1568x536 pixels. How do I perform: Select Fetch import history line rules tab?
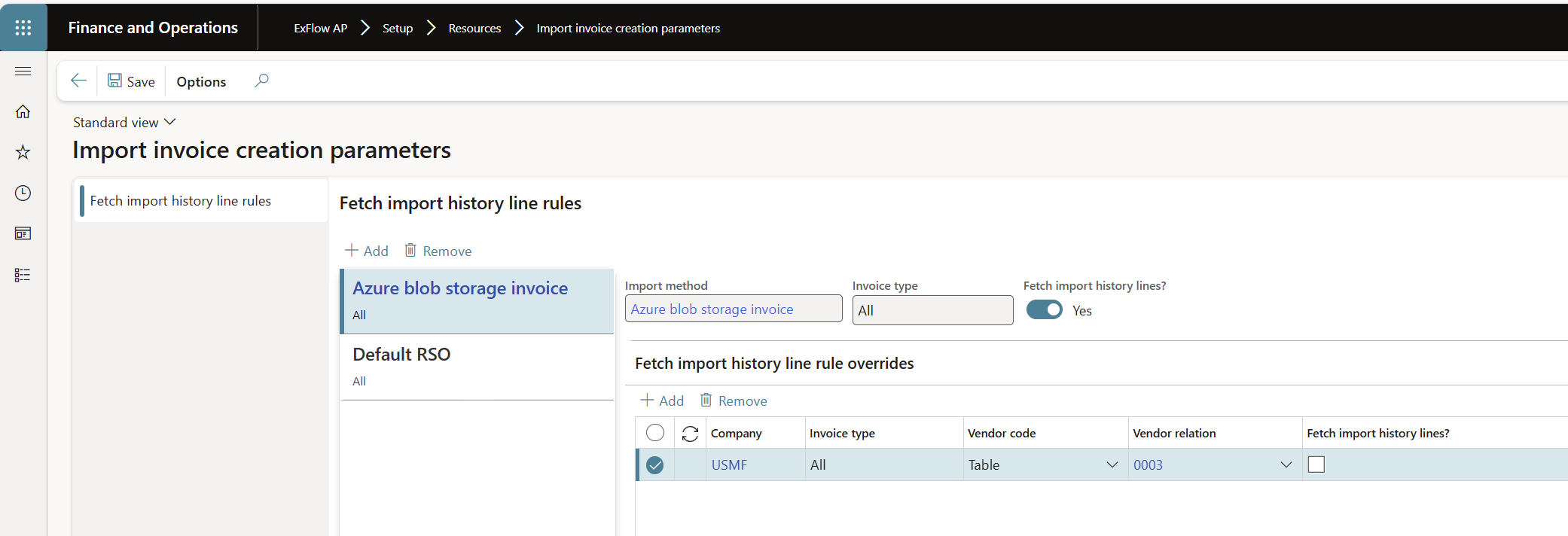point(181,201)
